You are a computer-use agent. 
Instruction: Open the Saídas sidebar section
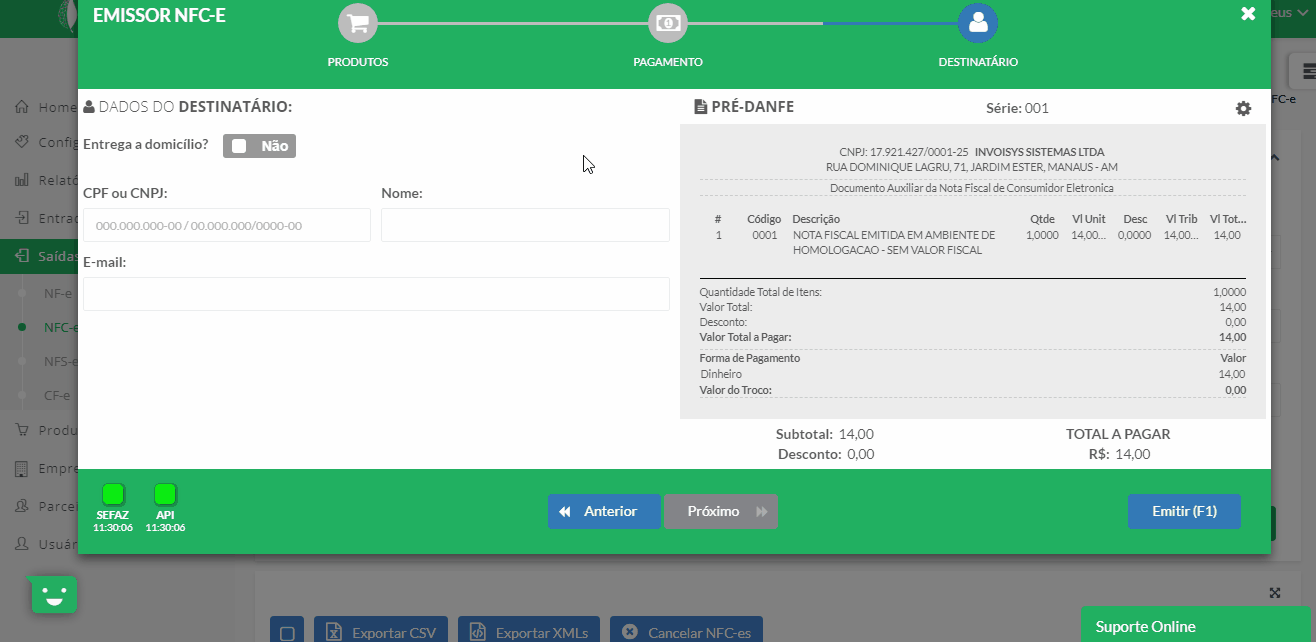(x=39, y=256)
